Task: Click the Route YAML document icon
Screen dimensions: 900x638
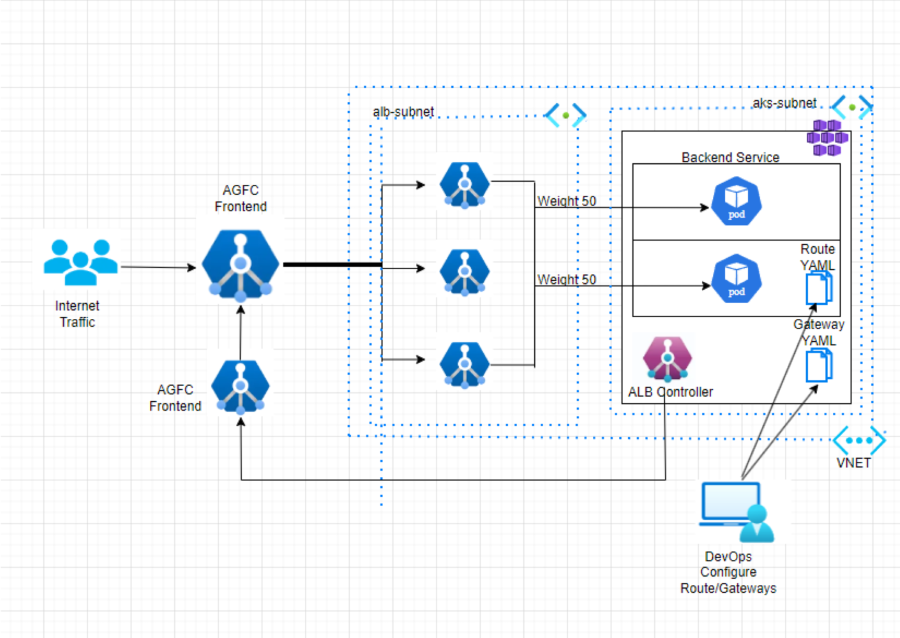Action: 818,289
